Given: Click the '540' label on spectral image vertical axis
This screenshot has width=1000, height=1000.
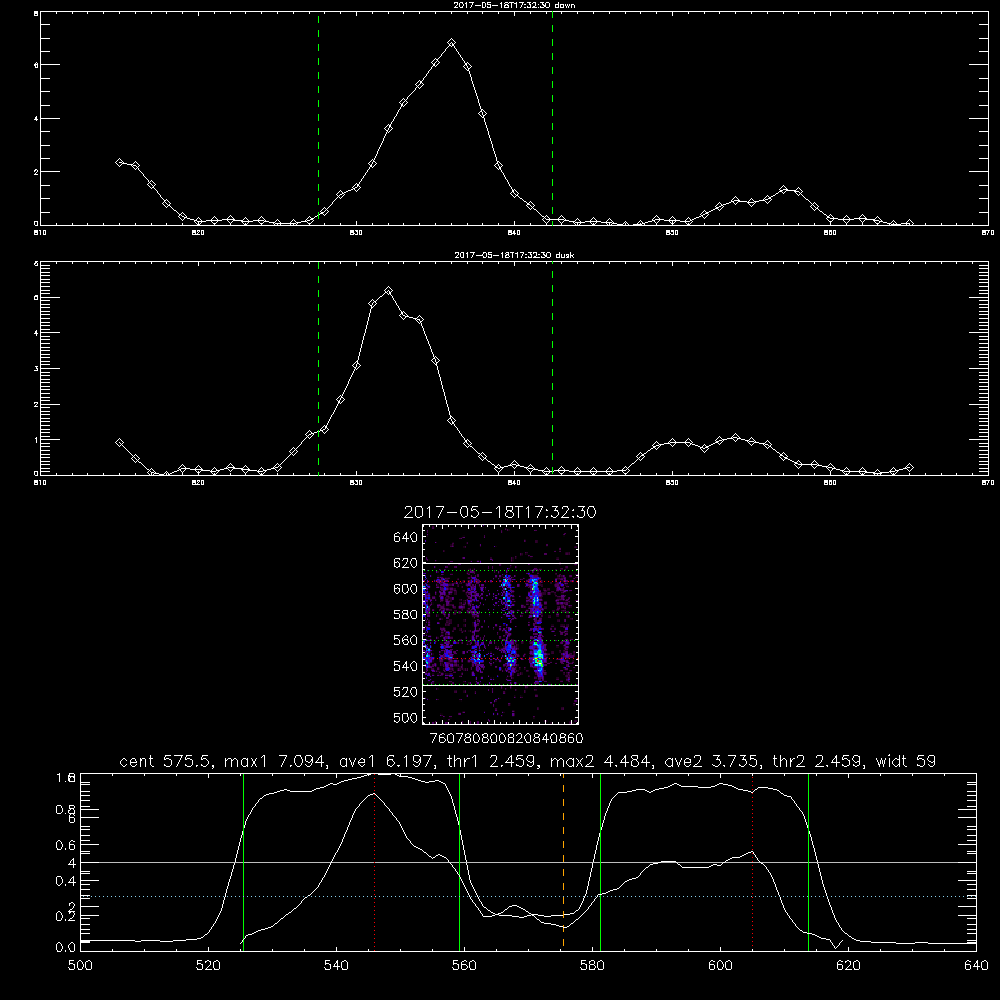Looking at the screenshot, I should 405,666.
